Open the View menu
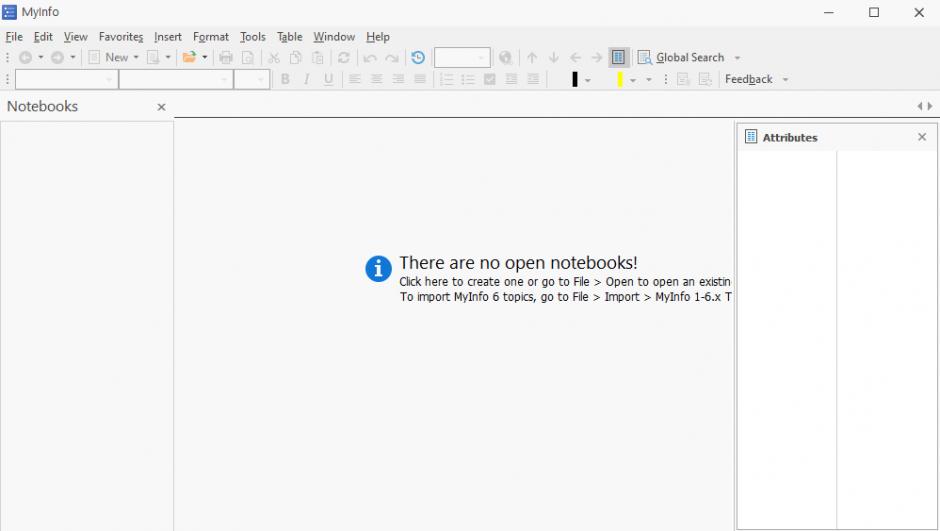The height and width of the screenshot is (531, 940). coord(76,37)
